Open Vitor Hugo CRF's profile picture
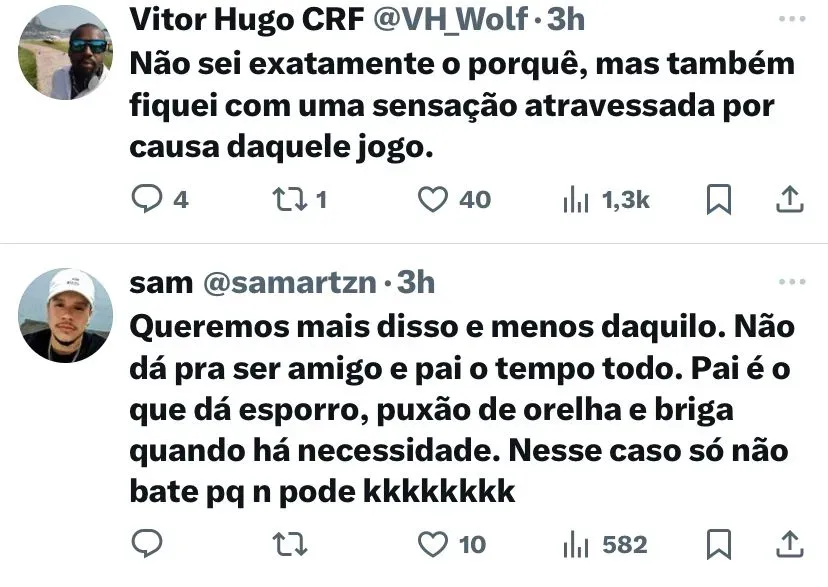Screen dimensions: 828x587 (x=65, y=52)
